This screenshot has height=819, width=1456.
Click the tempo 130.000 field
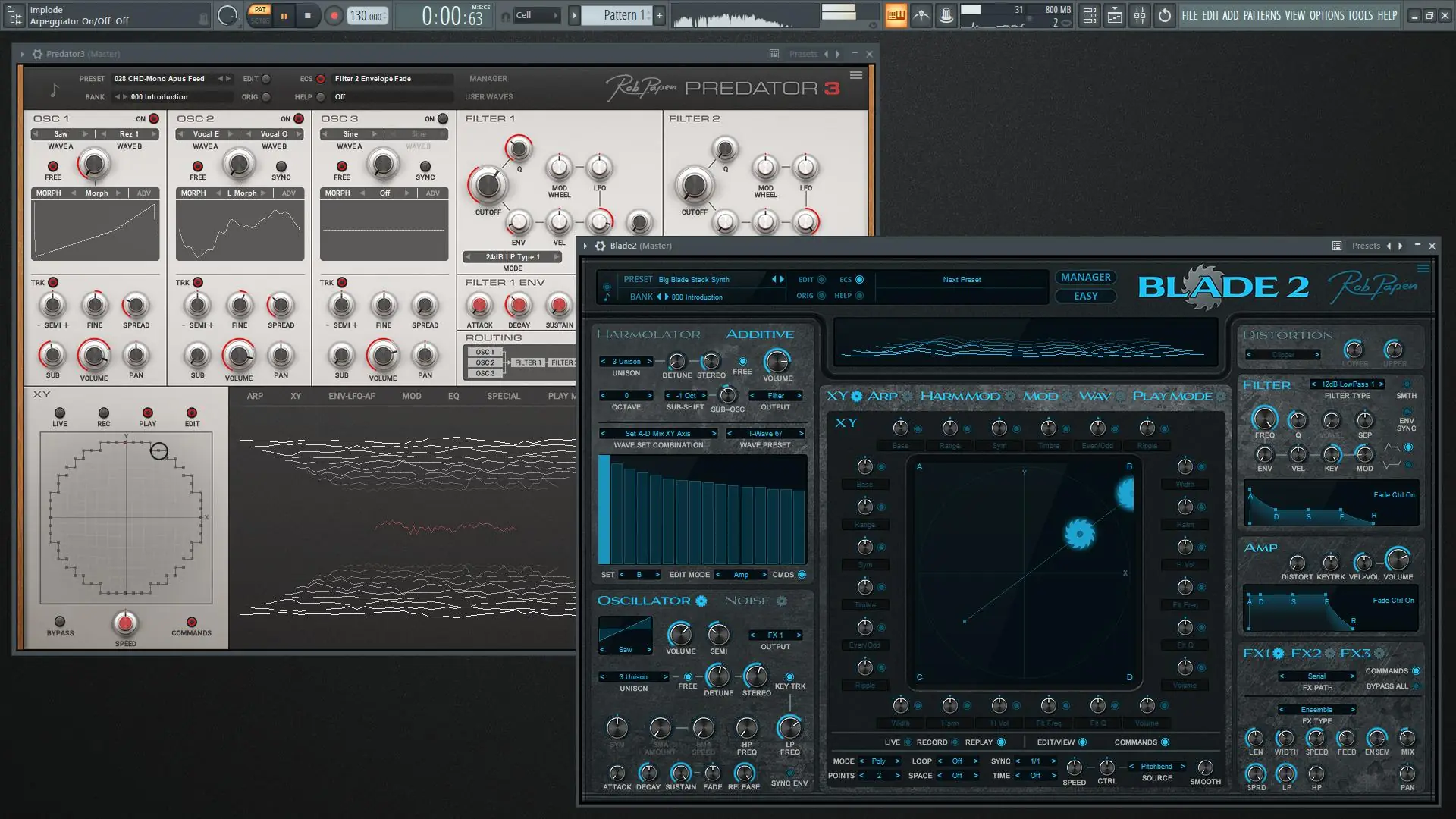(367, 16)
